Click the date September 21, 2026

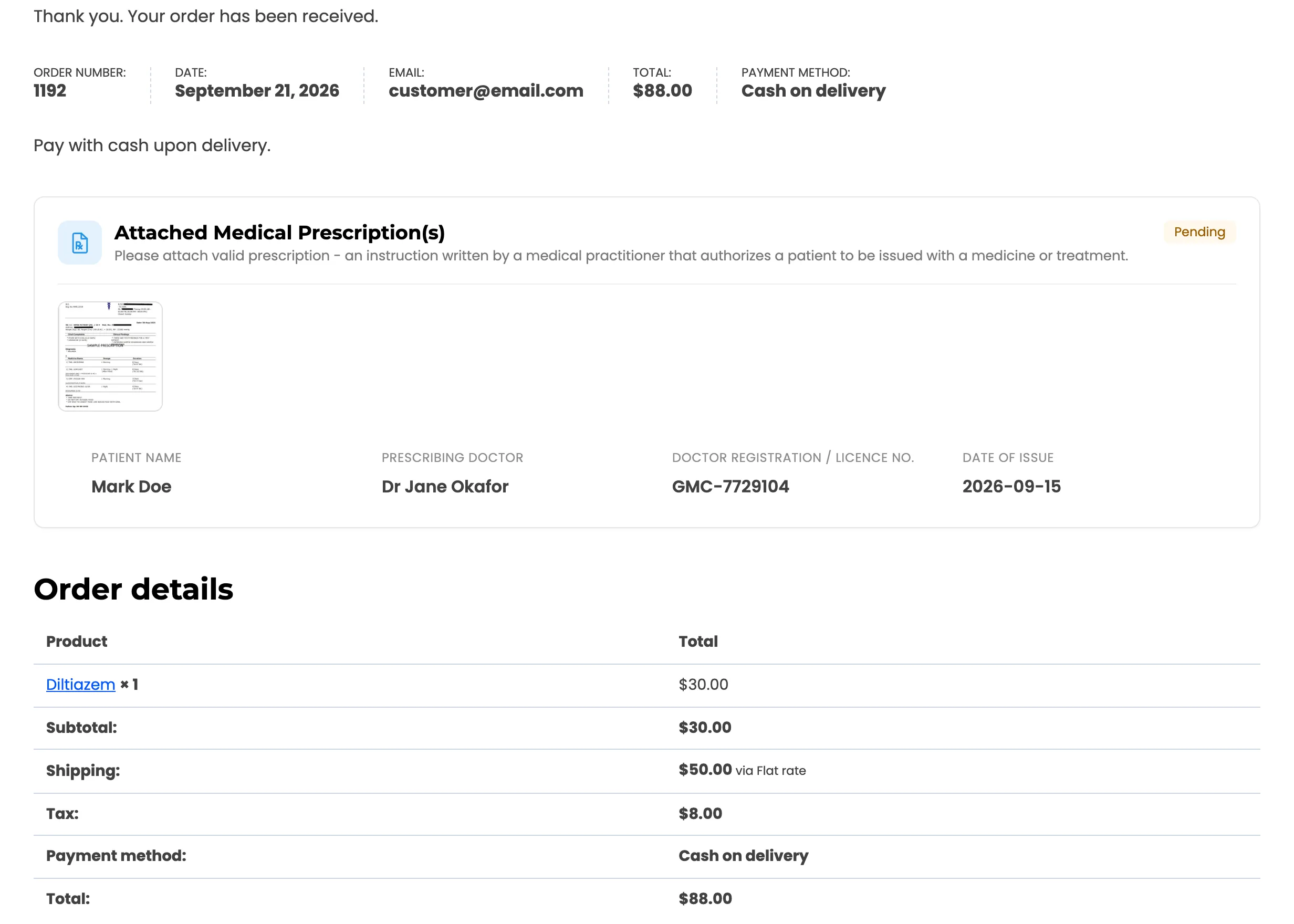coord(257,91)
